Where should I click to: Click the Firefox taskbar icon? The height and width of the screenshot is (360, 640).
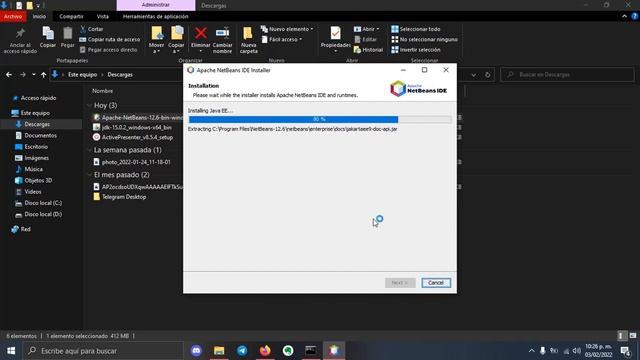[265, 351]
